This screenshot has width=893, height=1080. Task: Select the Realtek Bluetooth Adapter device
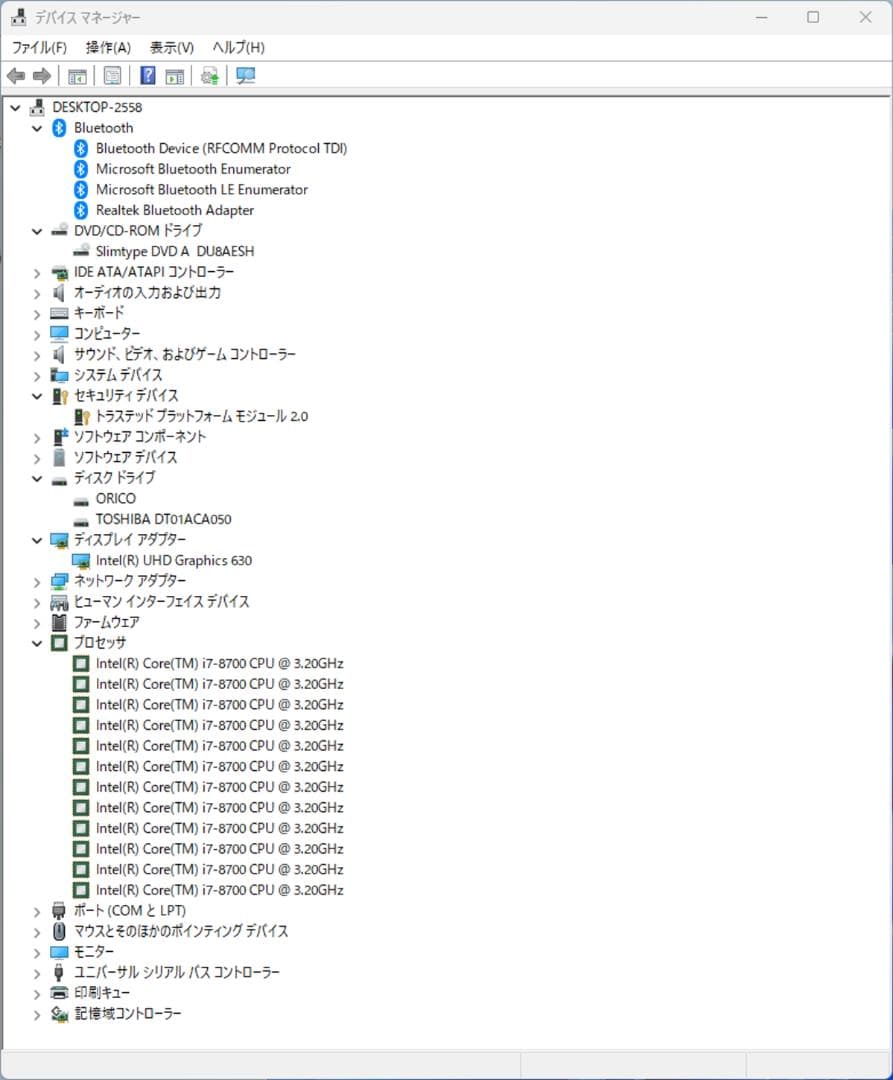pos(173,210)
